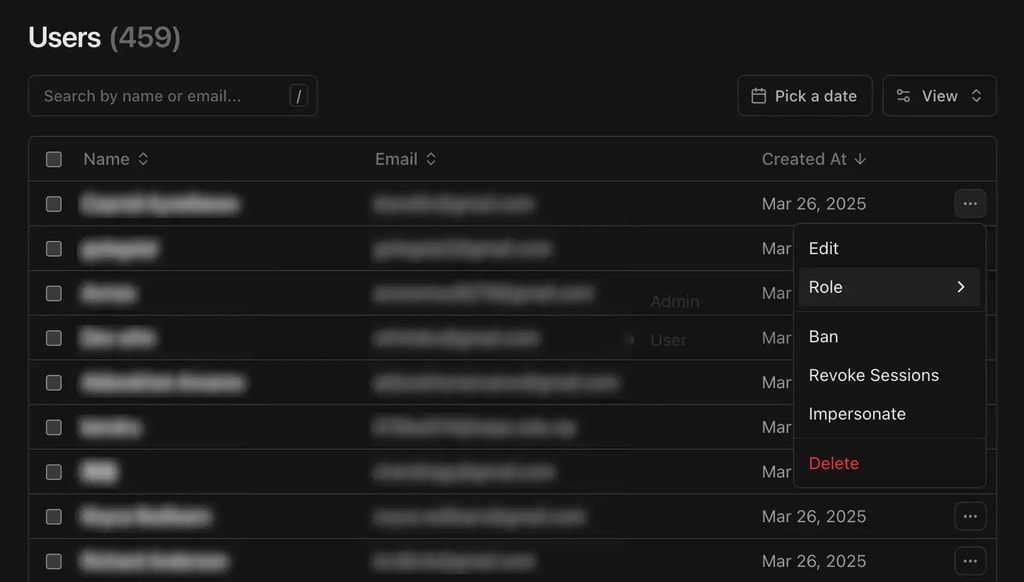The height and width of the screenshot is (582, 1024).
Task: Open the View dropdown
Action: pos(939,96)
